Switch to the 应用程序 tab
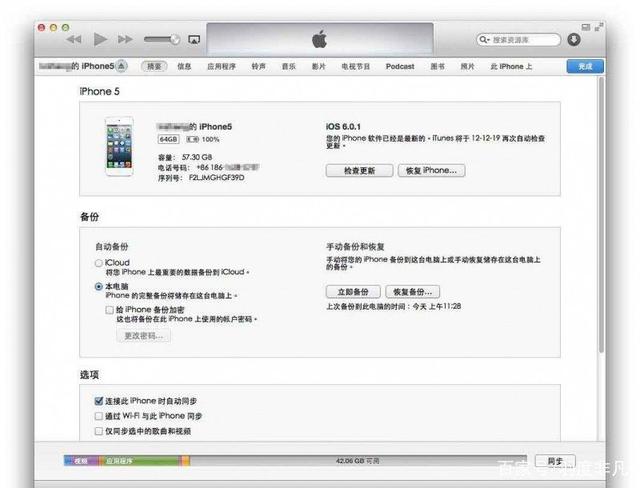Viewport: 640px width, 488px height. coord(221,66)
